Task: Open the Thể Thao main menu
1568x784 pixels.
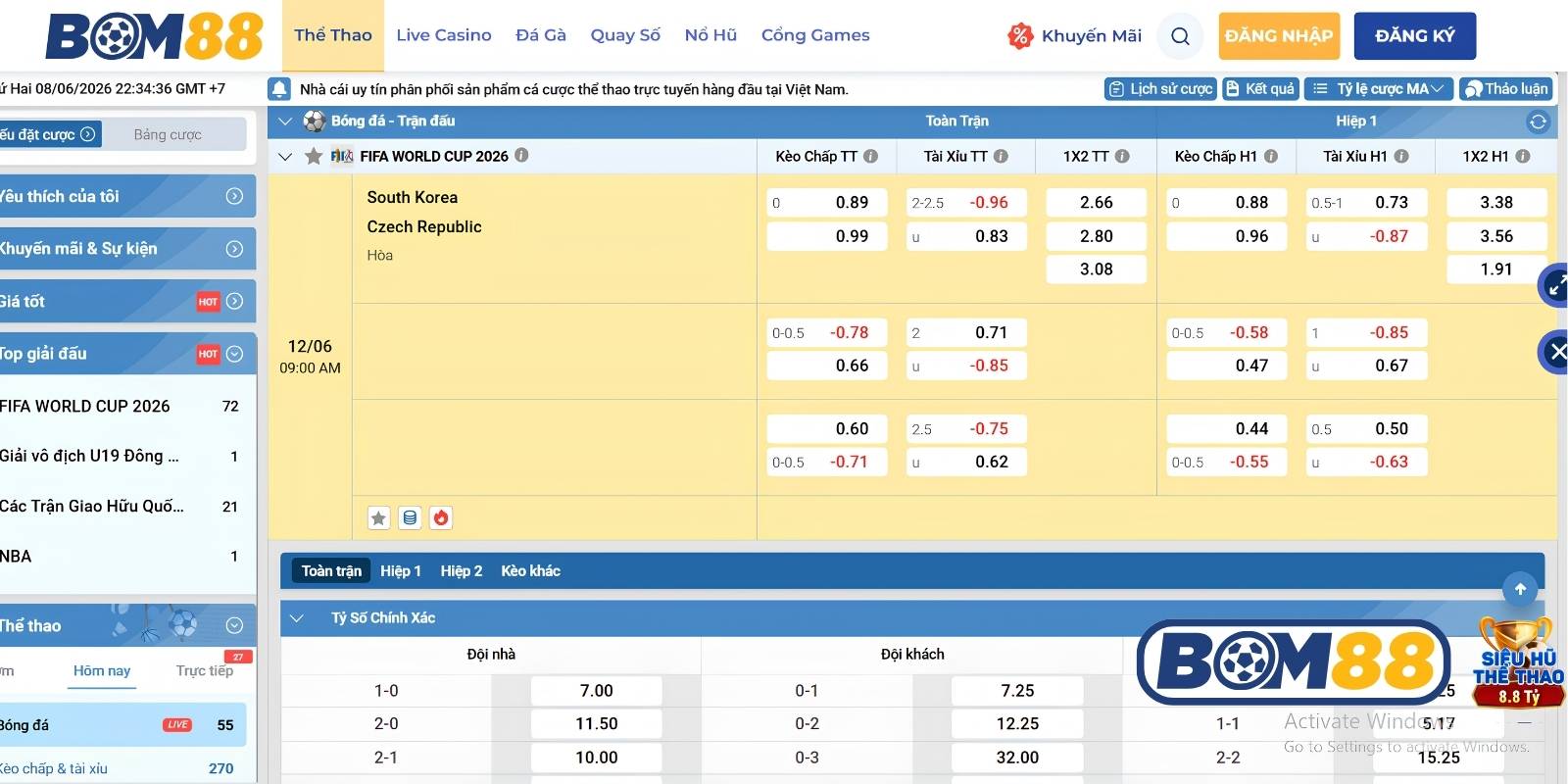Action: [333, 35]
